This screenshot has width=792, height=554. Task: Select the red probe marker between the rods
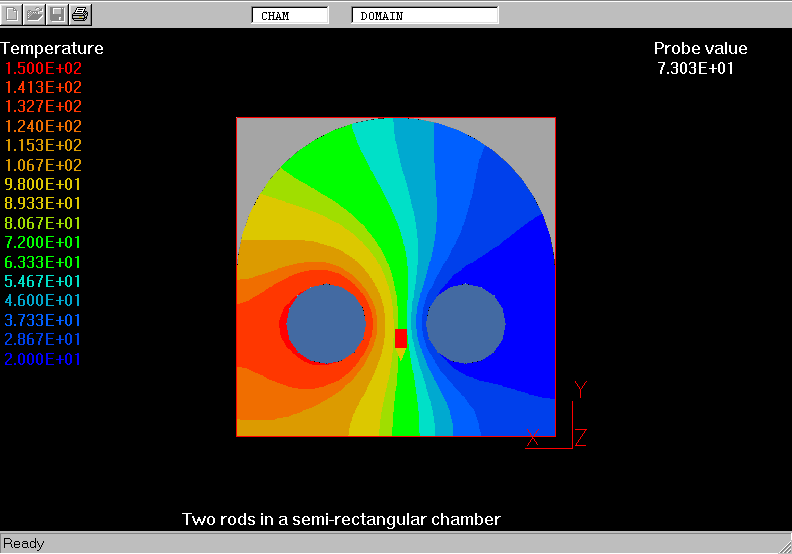tap(401, 338)
